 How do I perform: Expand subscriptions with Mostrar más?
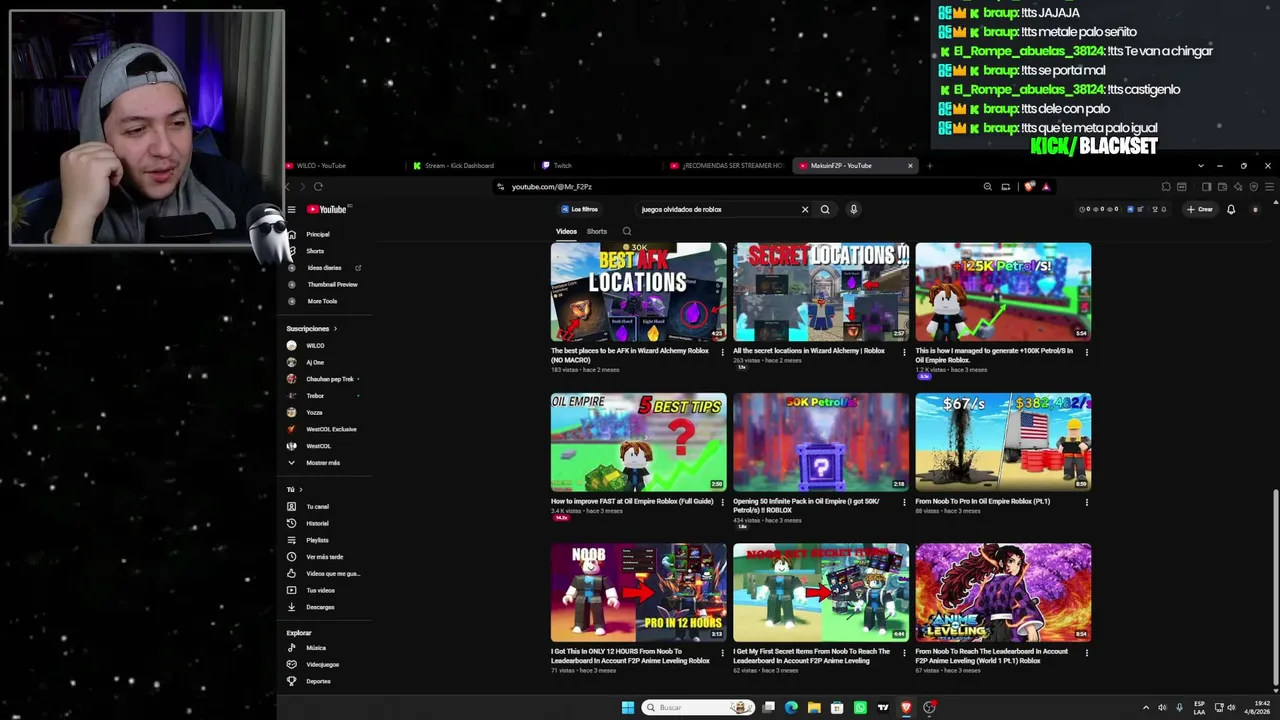click(322, 463)
